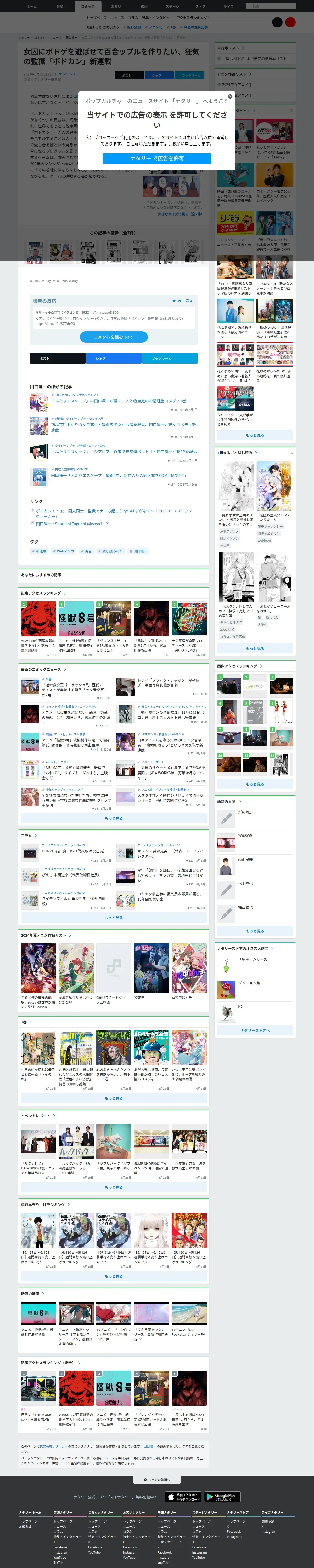Click もっと見る under 画像アクセスランキング
The image size is (314, 1568).
[255, 784]
